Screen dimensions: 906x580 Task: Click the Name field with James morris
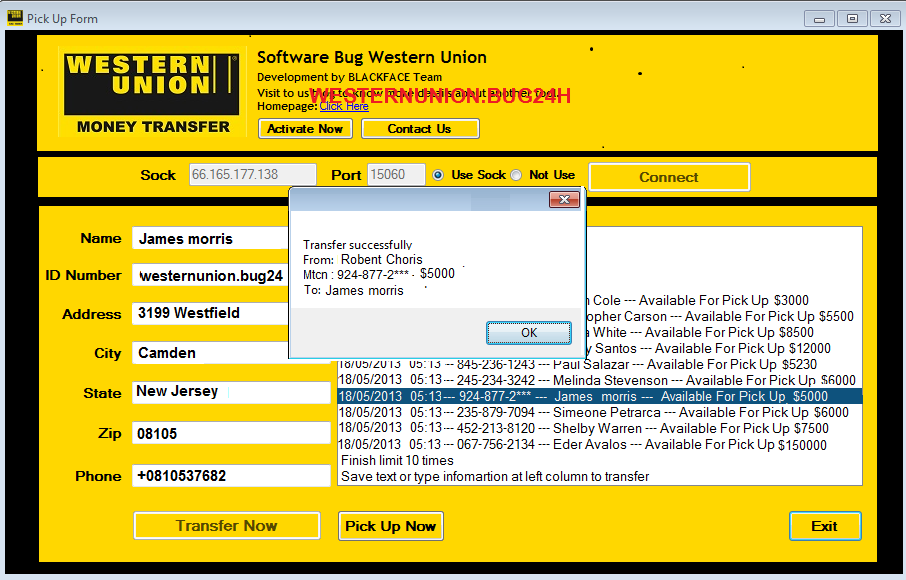click(210, 239)
